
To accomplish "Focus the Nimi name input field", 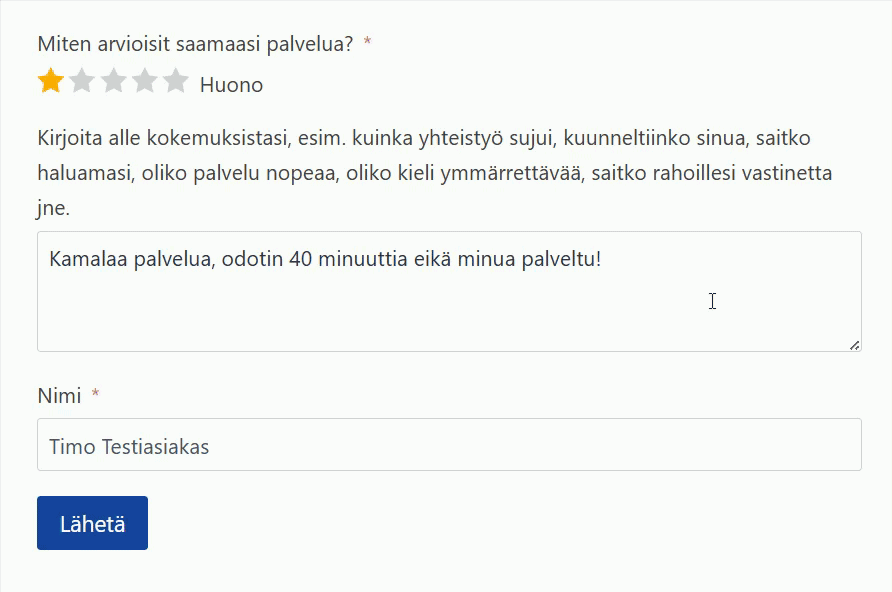I will [x=500, y=445].
